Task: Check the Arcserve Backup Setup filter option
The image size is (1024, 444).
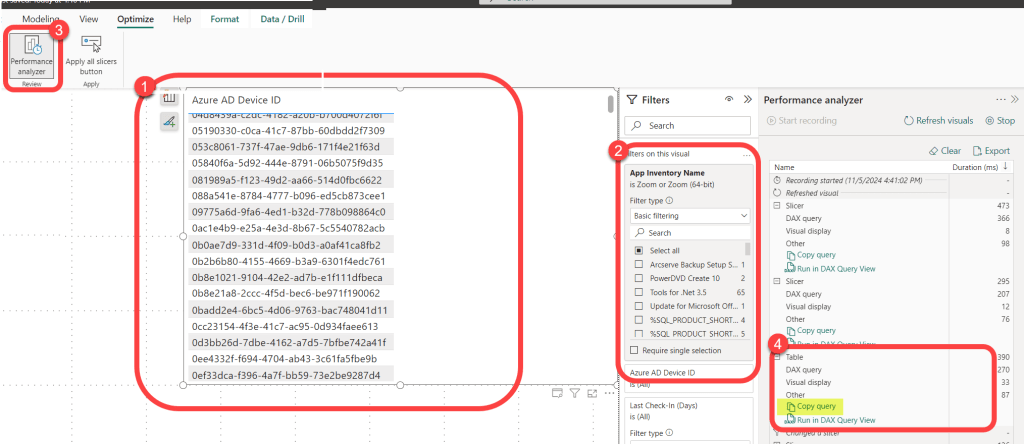Action: coord(638,264)
